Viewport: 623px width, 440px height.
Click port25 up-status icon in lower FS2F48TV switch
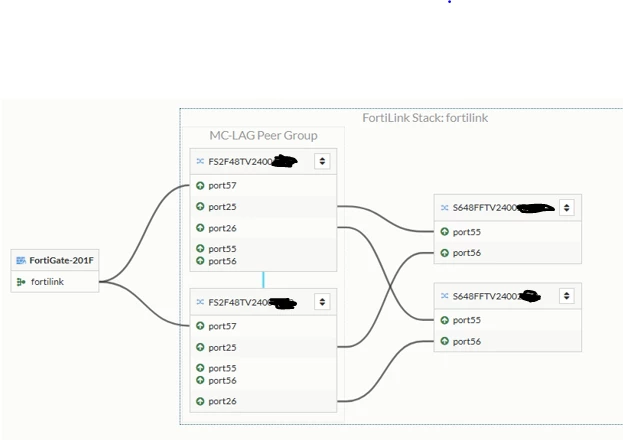pyautogui.click(x=200, y=347)
